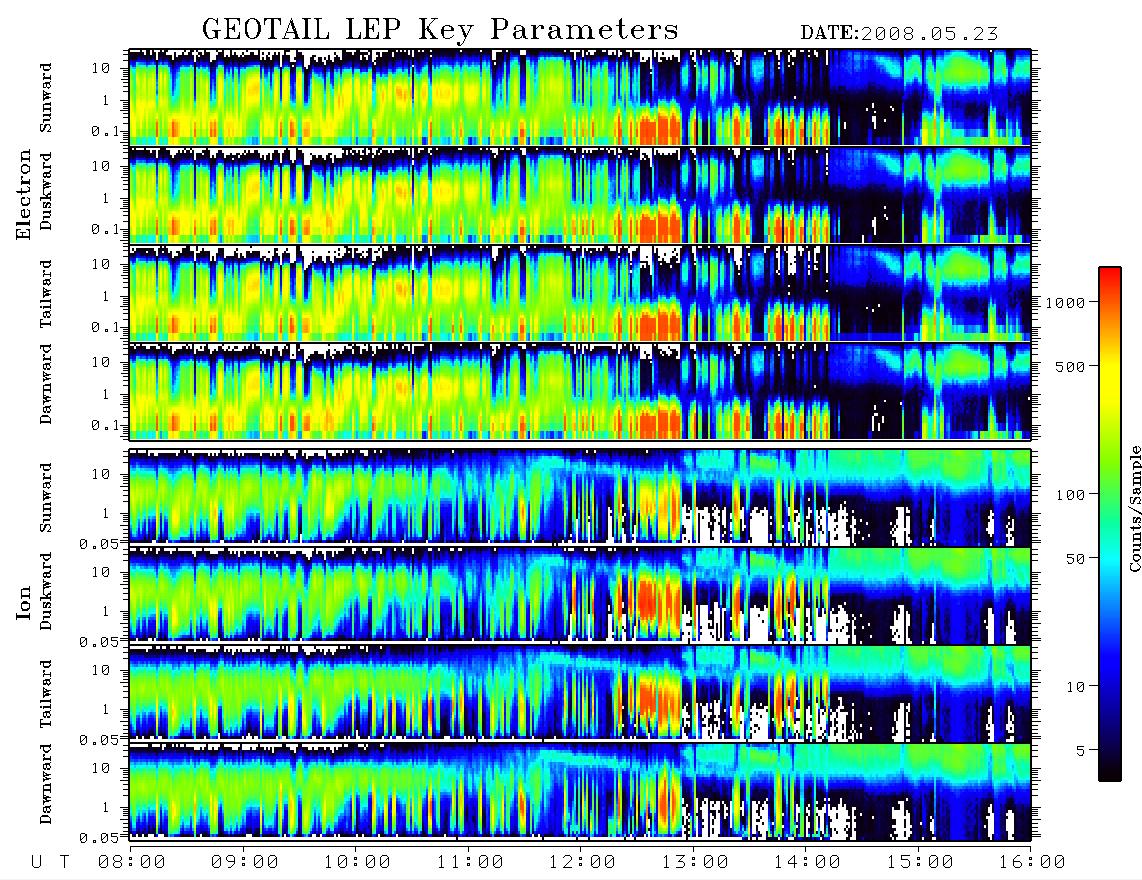Select the Ion Sunward spectrogram panel
Screen dimensions: 1142x880
(x=580, y=496)
